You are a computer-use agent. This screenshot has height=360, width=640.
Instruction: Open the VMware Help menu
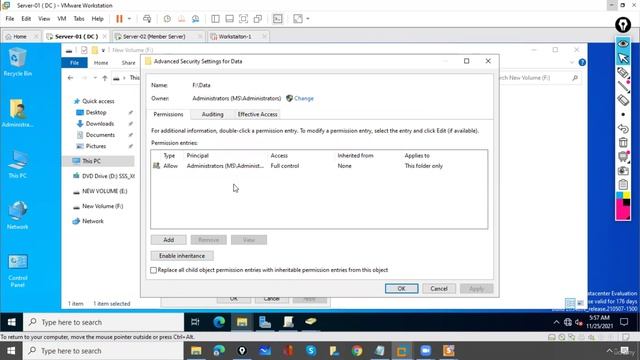(x=98, y=19)
